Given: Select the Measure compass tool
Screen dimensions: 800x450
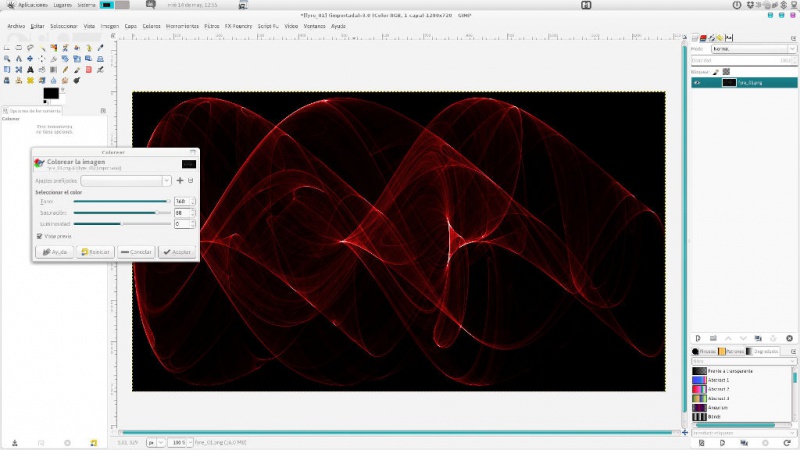Looking at the screenshot, I should coord(18,59).
